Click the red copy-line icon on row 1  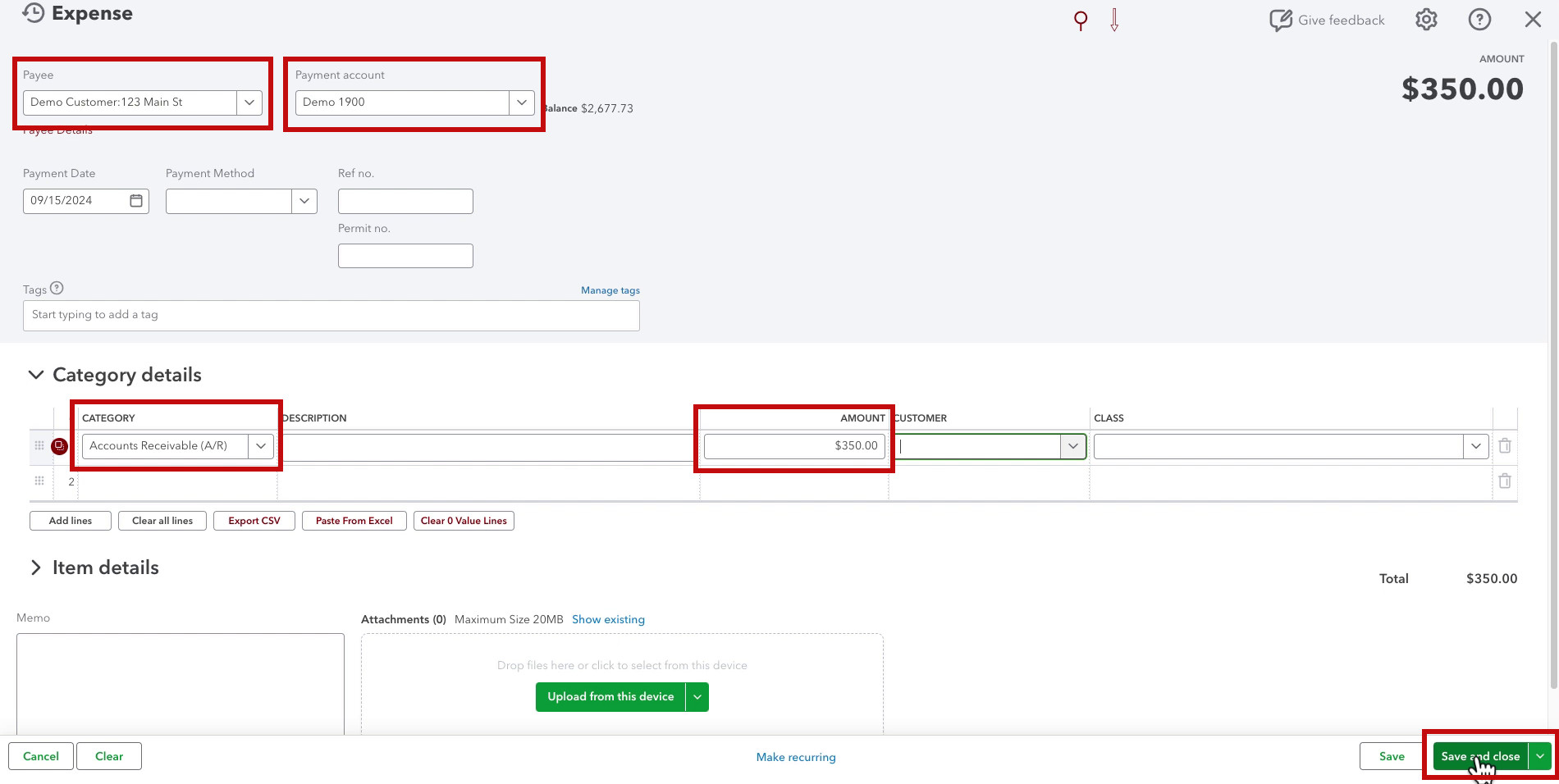59,446
